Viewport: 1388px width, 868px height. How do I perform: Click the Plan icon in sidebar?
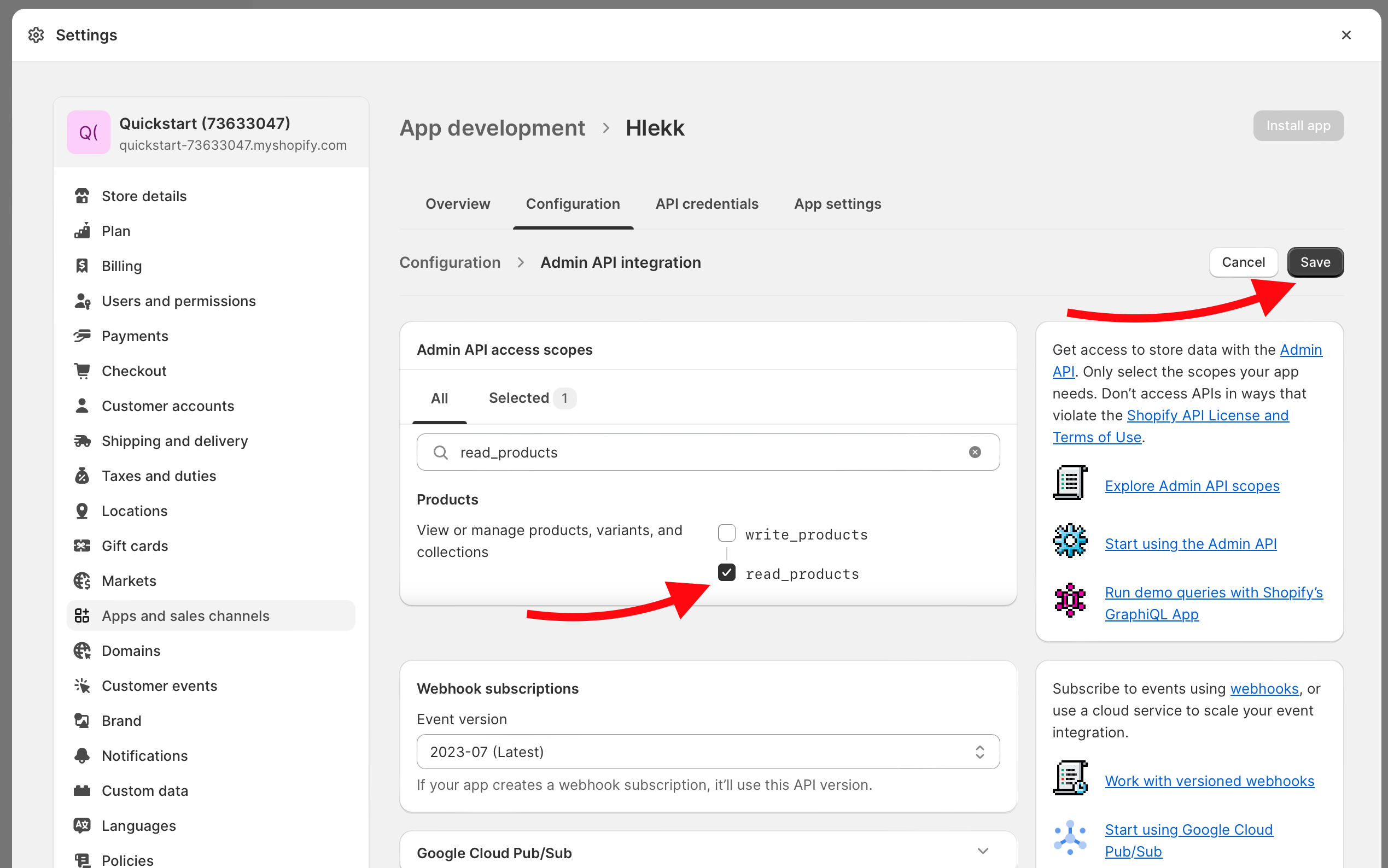pyautogui.click(x=82, y=231)
